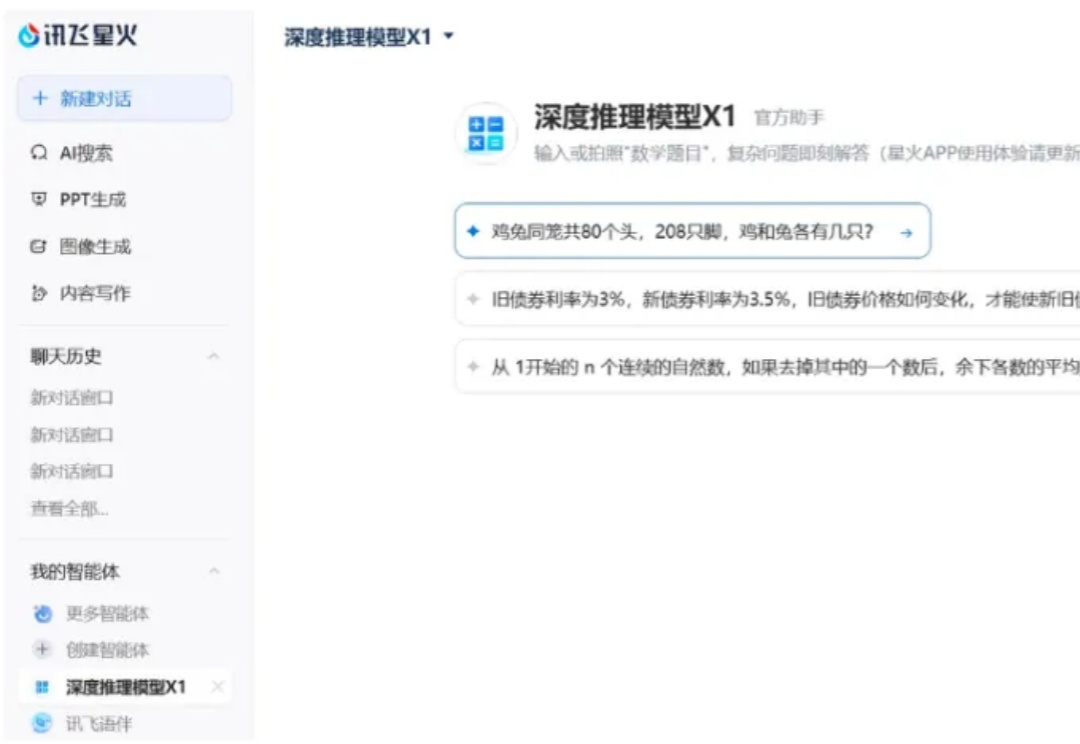Collapse the 我的智能体 section chevron

coord(214,571)
